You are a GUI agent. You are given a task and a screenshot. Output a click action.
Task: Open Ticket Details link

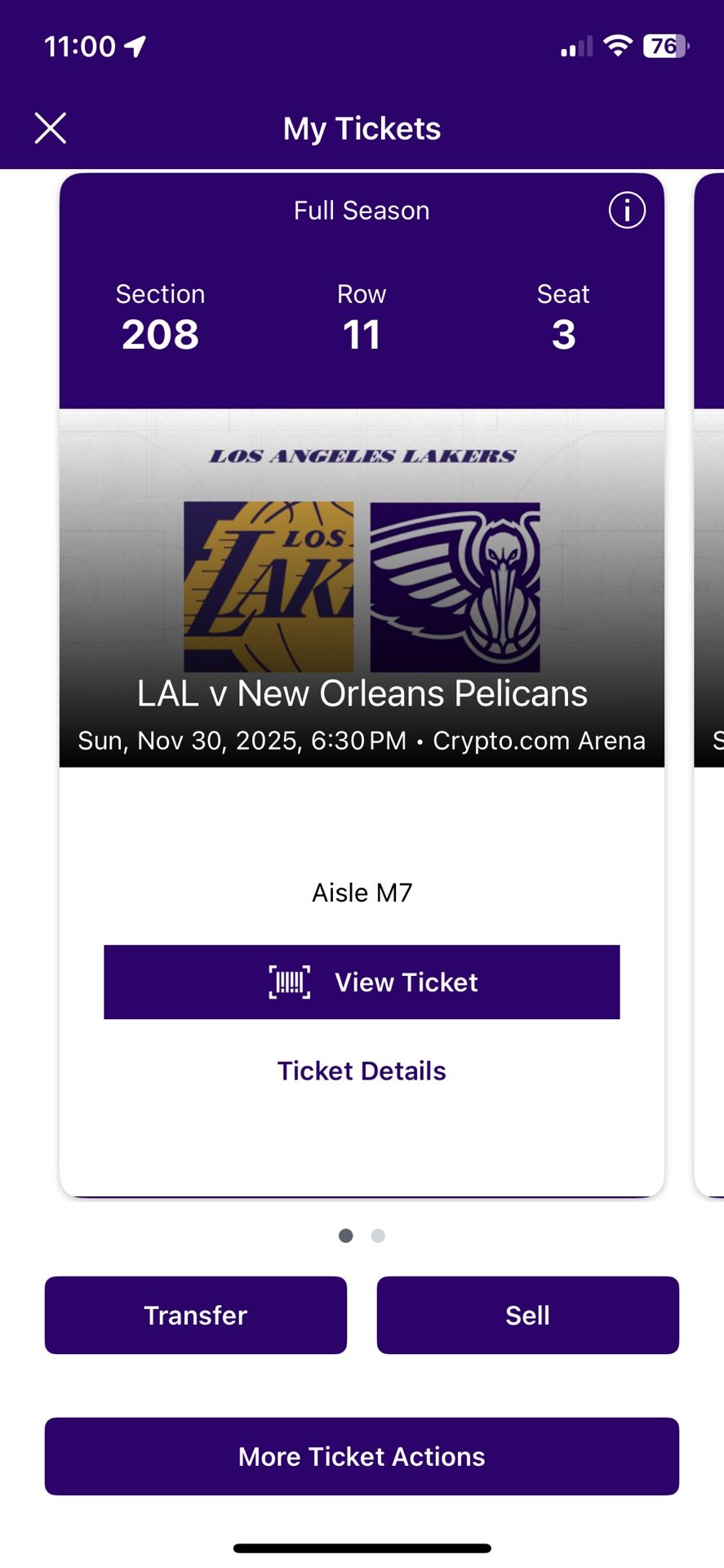[x=362, y=1071]
